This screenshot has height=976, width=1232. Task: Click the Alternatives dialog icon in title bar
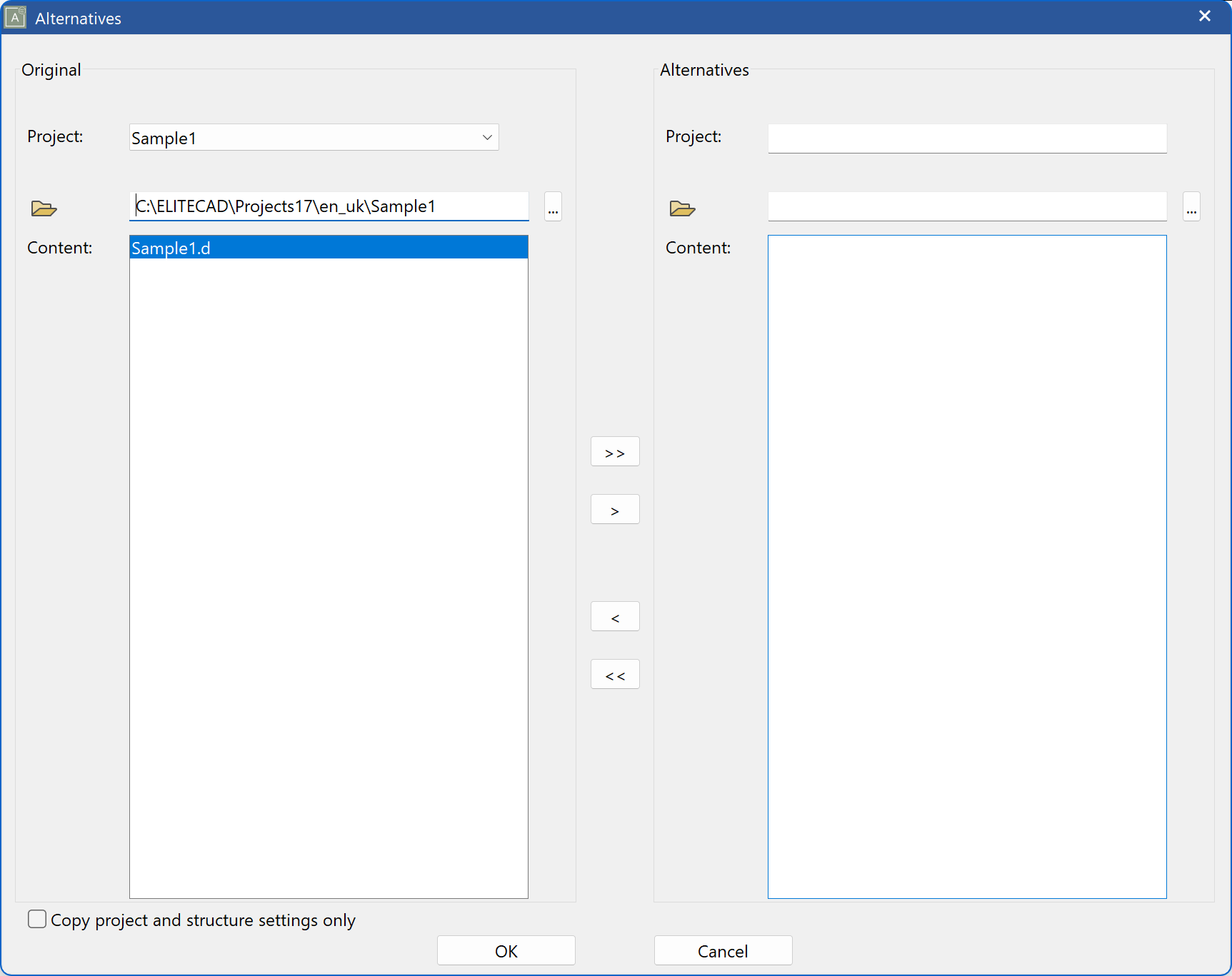tap(15, 16)
